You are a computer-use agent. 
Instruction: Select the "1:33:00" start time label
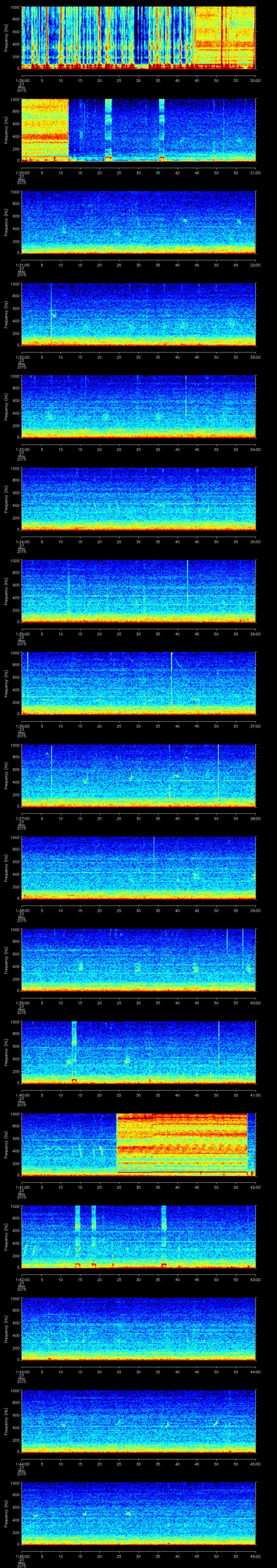coord(22,450)
